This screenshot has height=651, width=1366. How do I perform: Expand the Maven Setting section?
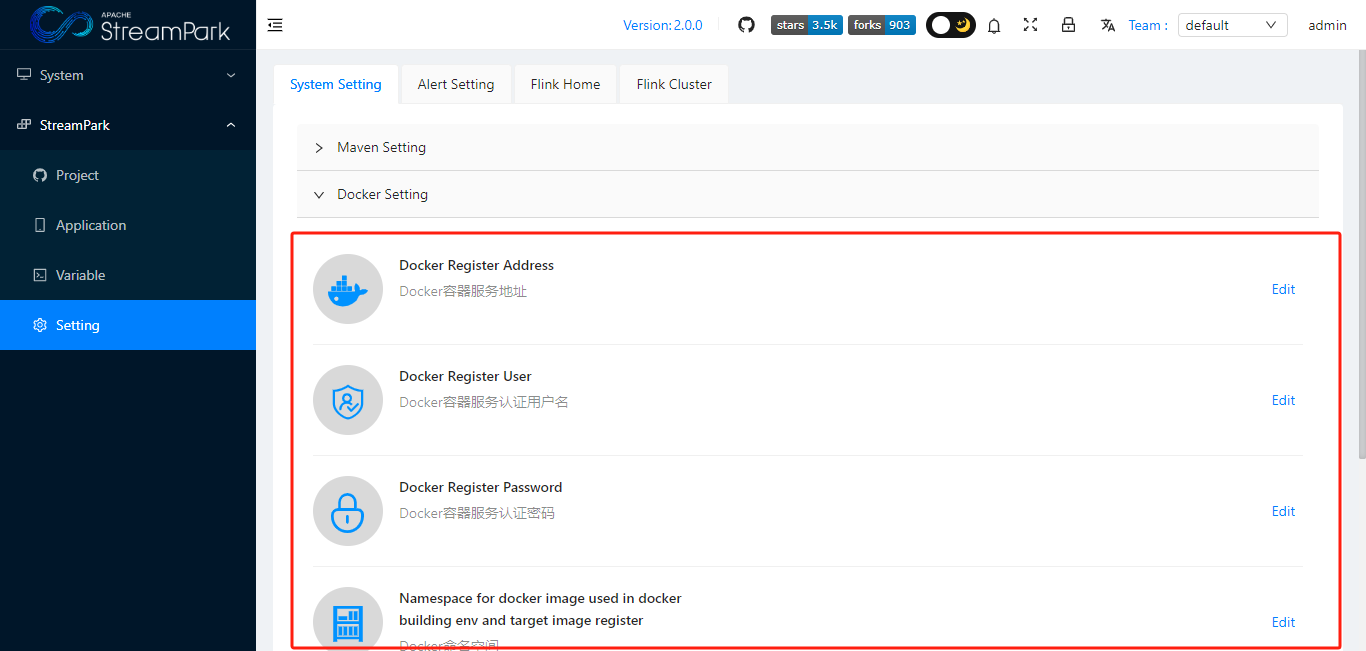coord(381,147)
